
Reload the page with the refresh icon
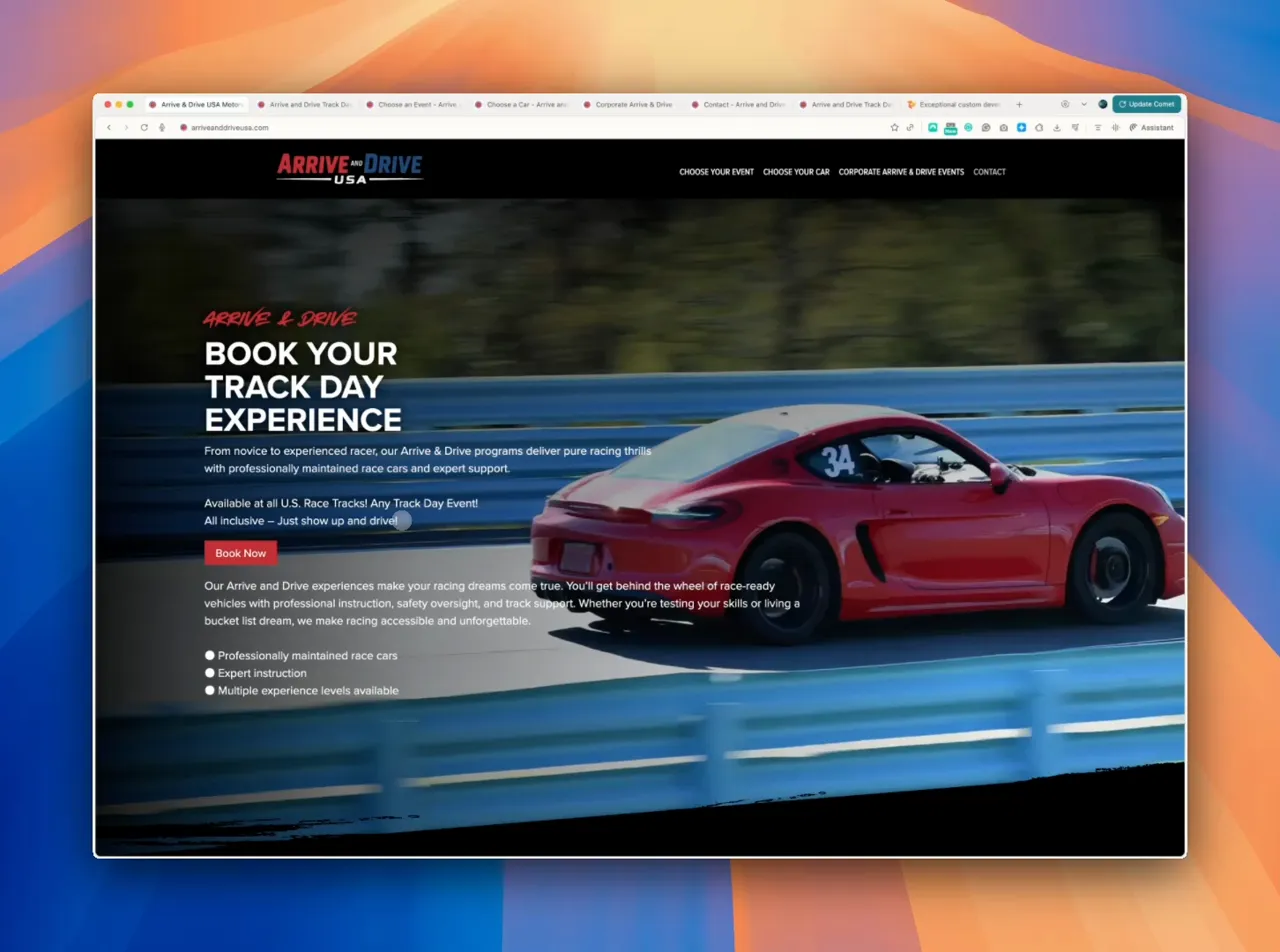[x=144, y=128]
